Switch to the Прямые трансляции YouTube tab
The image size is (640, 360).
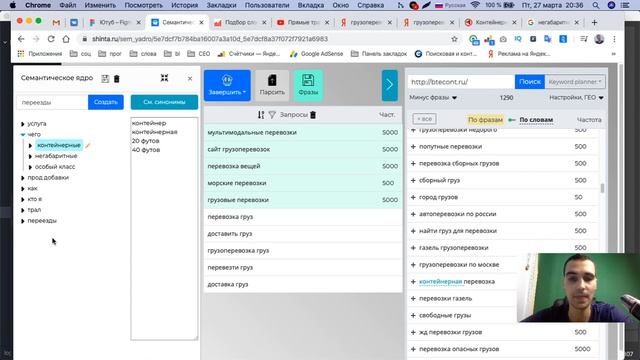tap(303, 22)
